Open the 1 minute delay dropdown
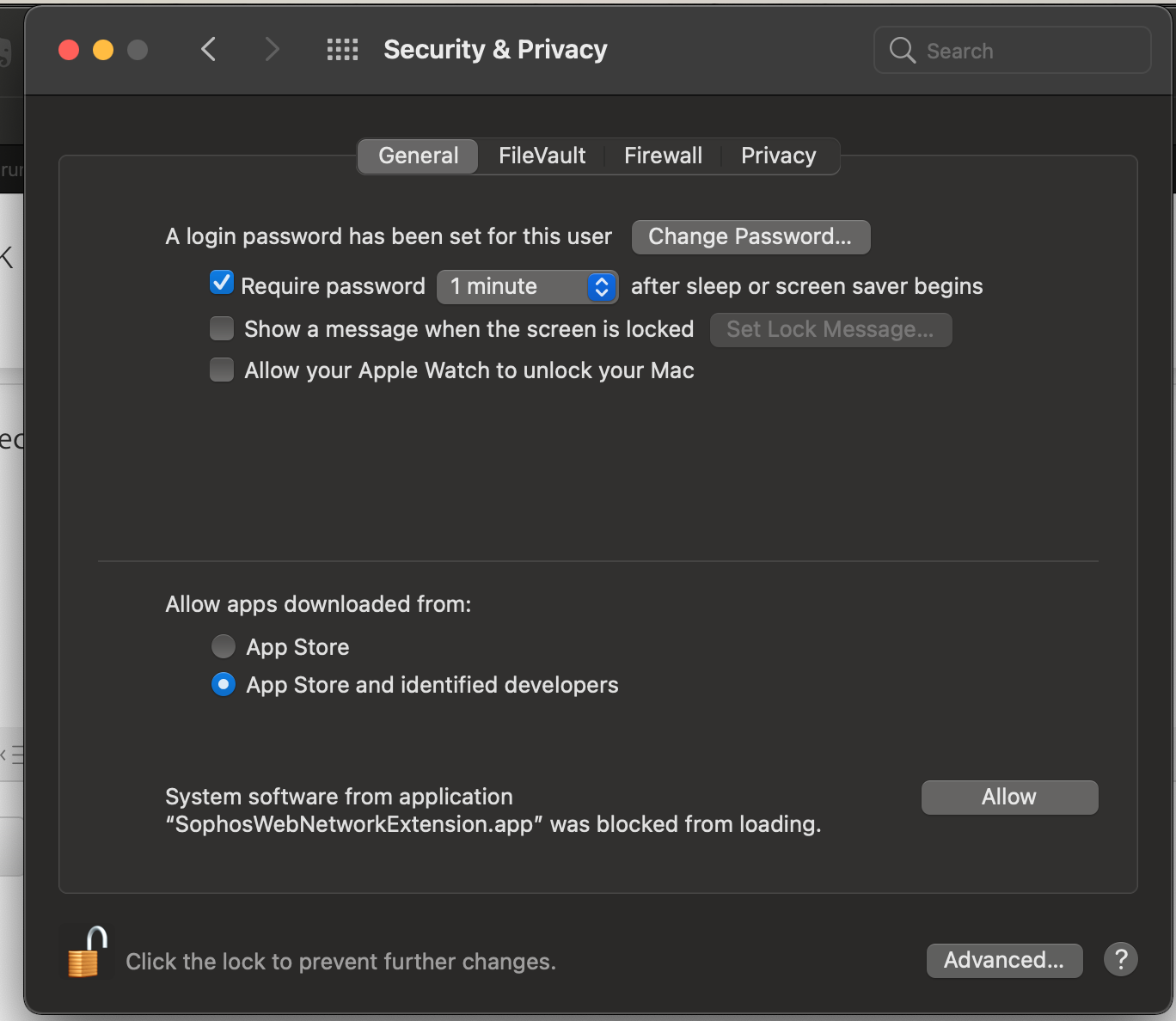 pos(527,286)
